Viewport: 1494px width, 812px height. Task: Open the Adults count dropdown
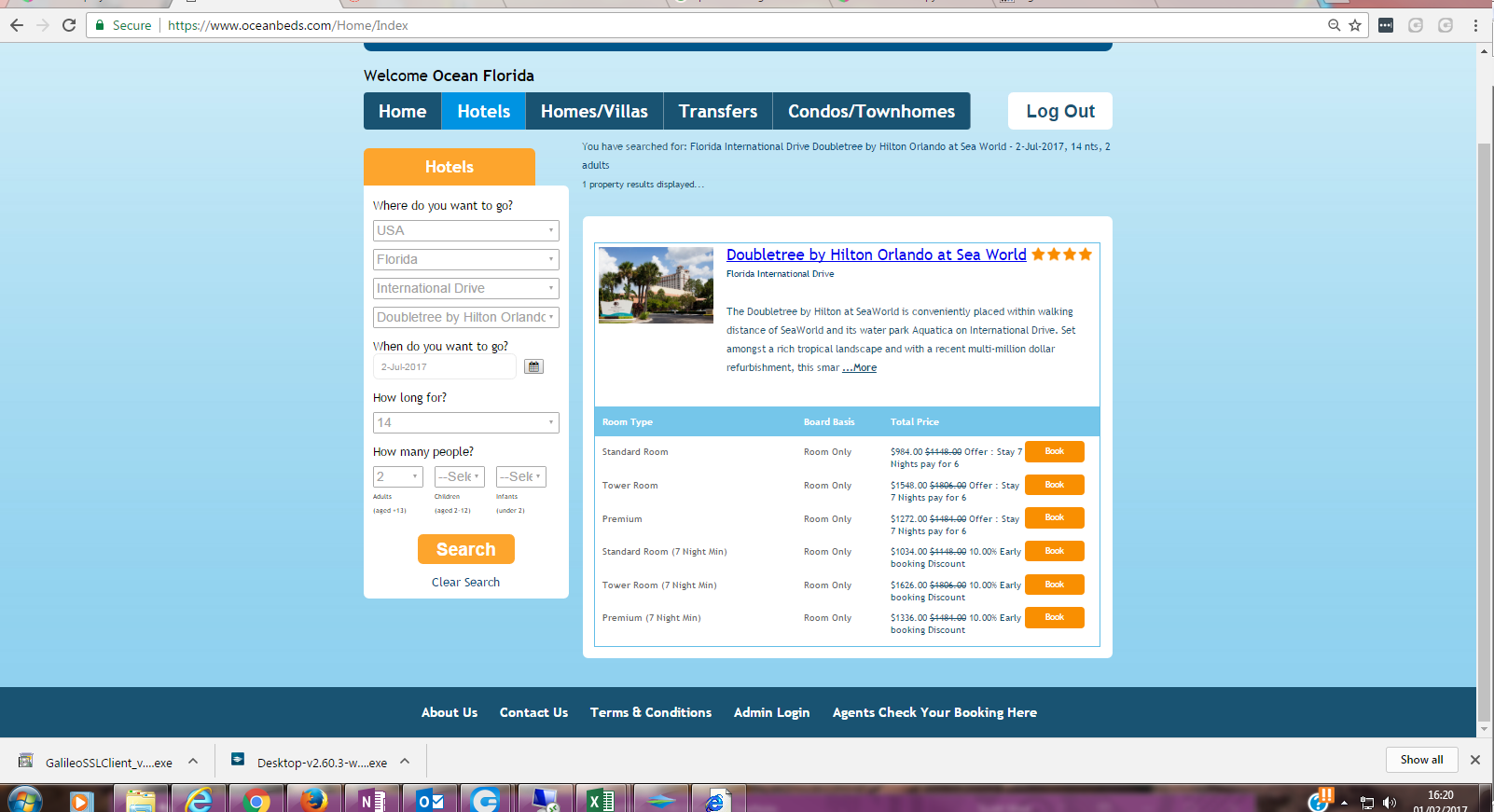click(x=398, y=476)
